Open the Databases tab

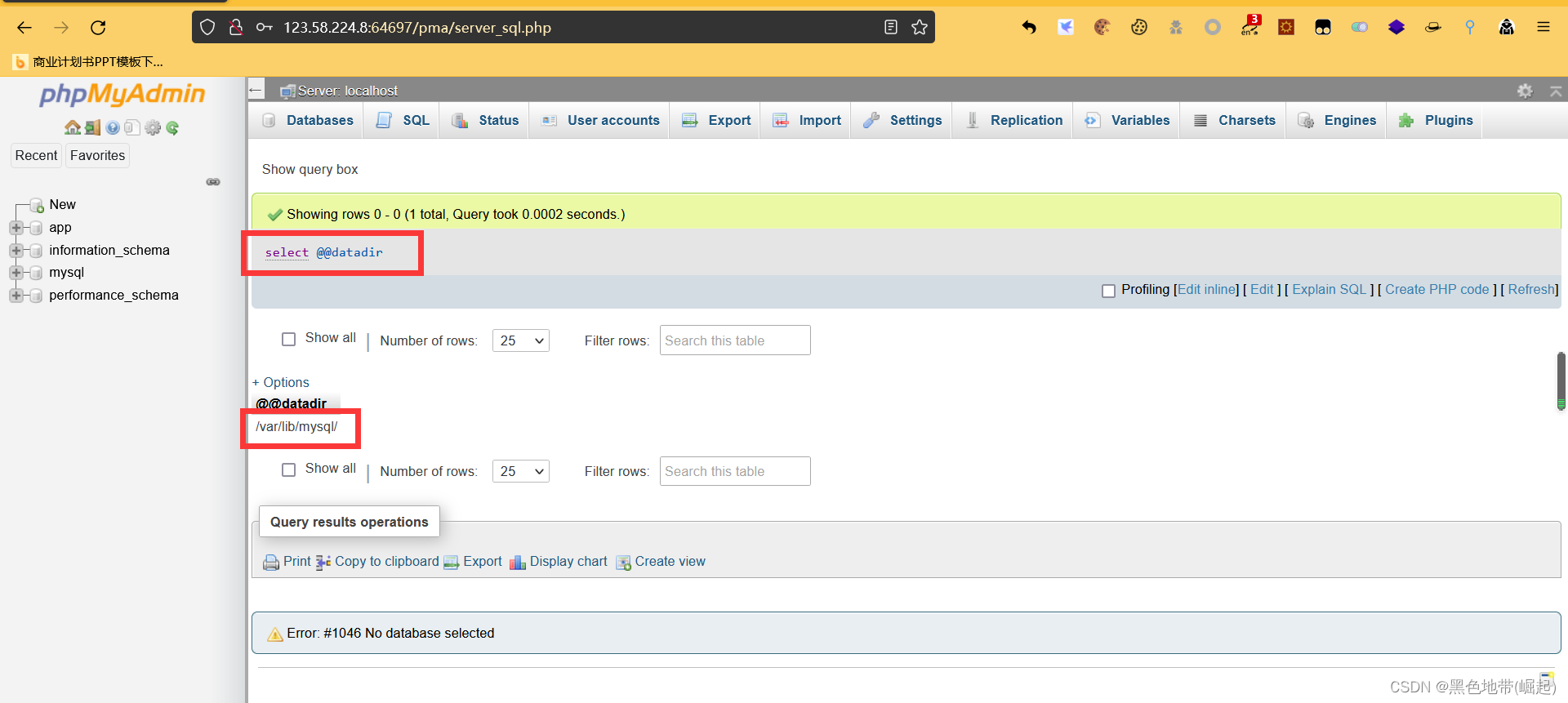pos(308,120)
